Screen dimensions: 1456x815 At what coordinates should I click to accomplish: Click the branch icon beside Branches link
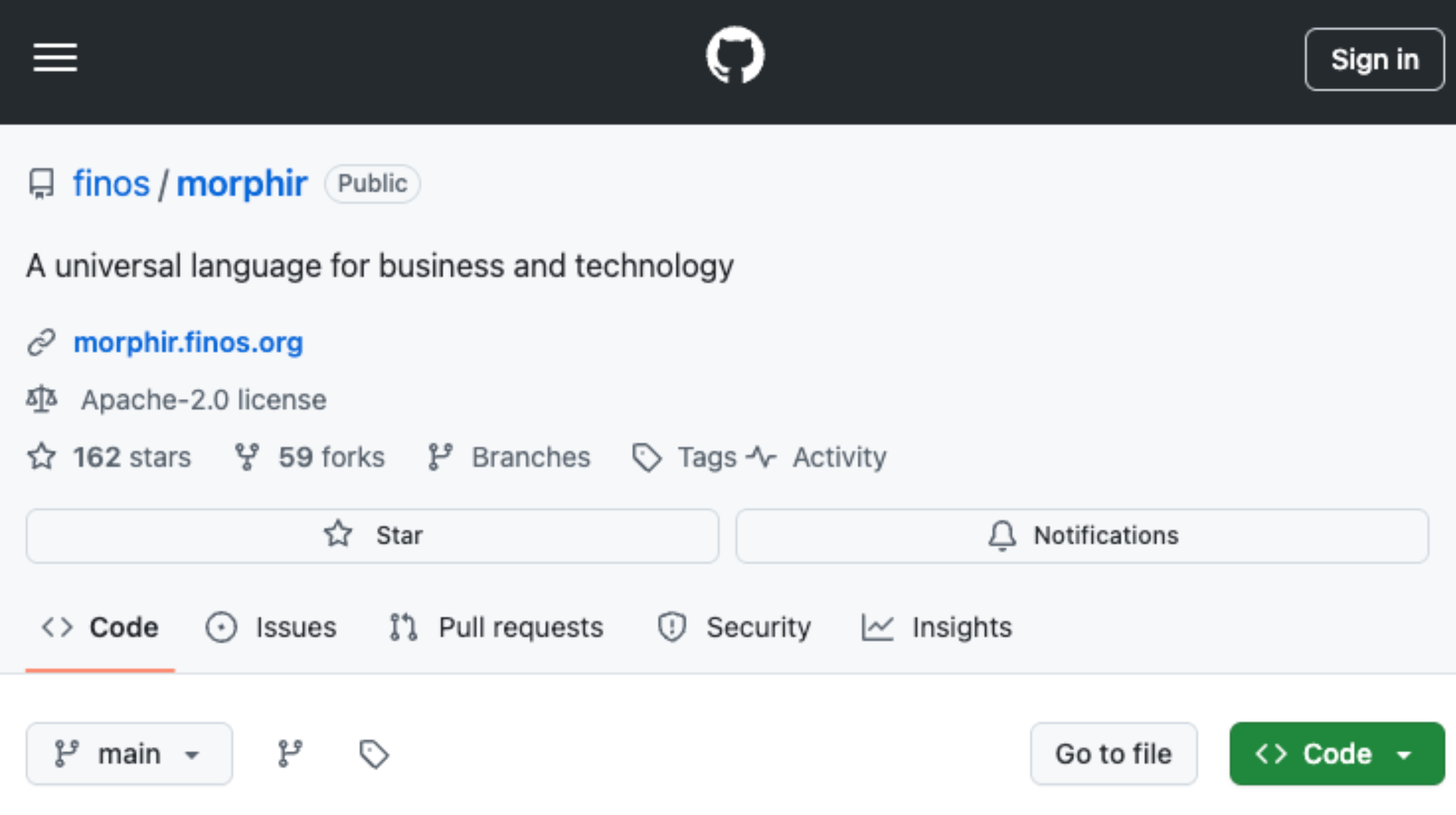pyautogui.click(x=440, y=457)
